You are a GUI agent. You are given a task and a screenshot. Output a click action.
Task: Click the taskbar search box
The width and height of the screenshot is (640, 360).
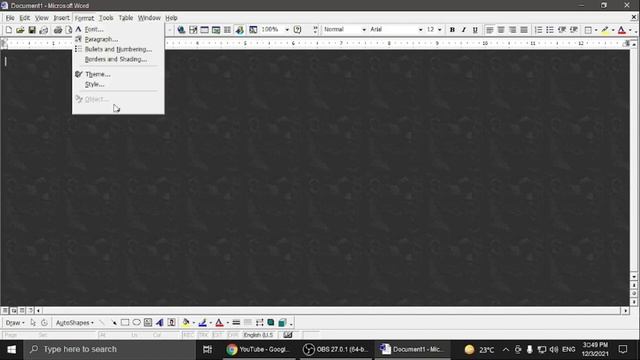tap(109, 349)
